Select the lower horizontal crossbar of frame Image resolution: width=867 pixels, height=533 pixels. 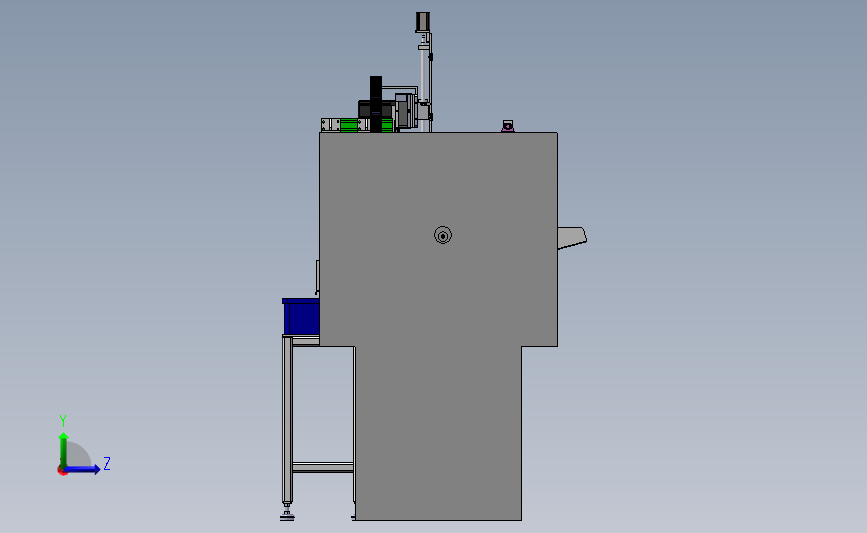[323, 468]
